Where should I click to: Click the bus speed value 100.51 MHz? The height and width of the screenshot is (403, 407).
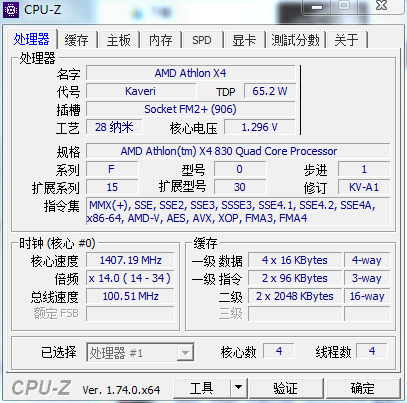tap(130, 296)
